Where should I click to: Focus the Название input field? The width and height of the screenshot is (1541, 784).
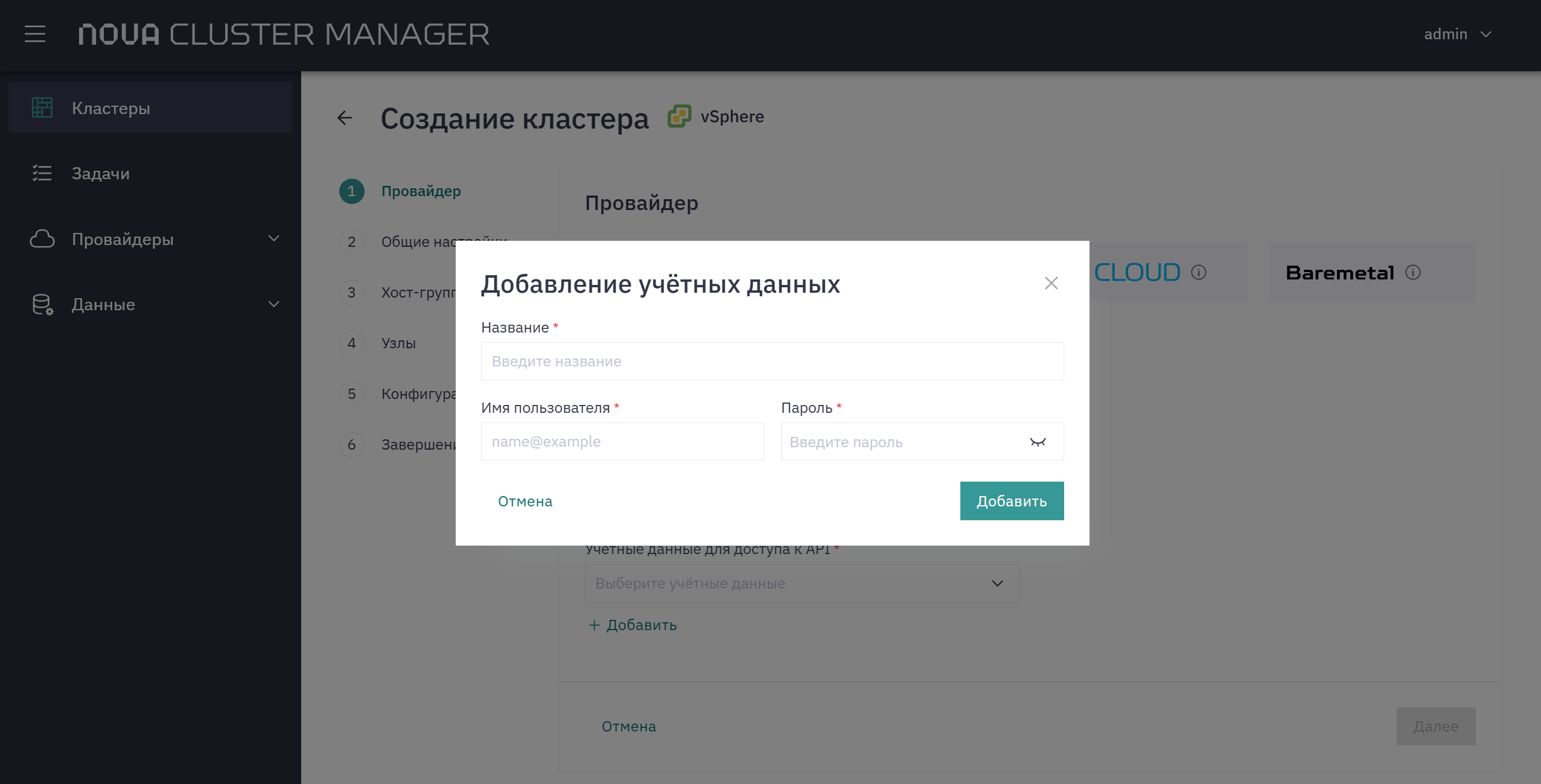click(x=773, y=362)
